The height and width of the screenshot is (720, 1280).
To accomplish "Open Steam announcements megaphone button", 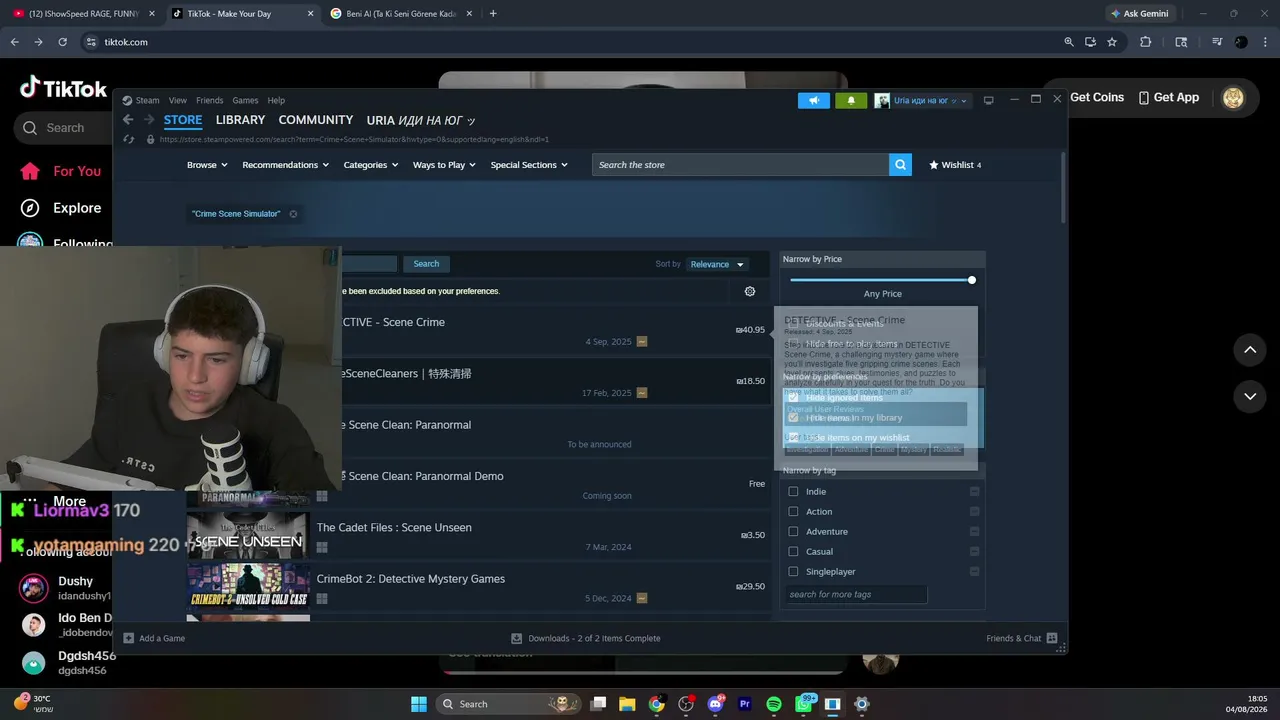I will [x=814, y=100].
